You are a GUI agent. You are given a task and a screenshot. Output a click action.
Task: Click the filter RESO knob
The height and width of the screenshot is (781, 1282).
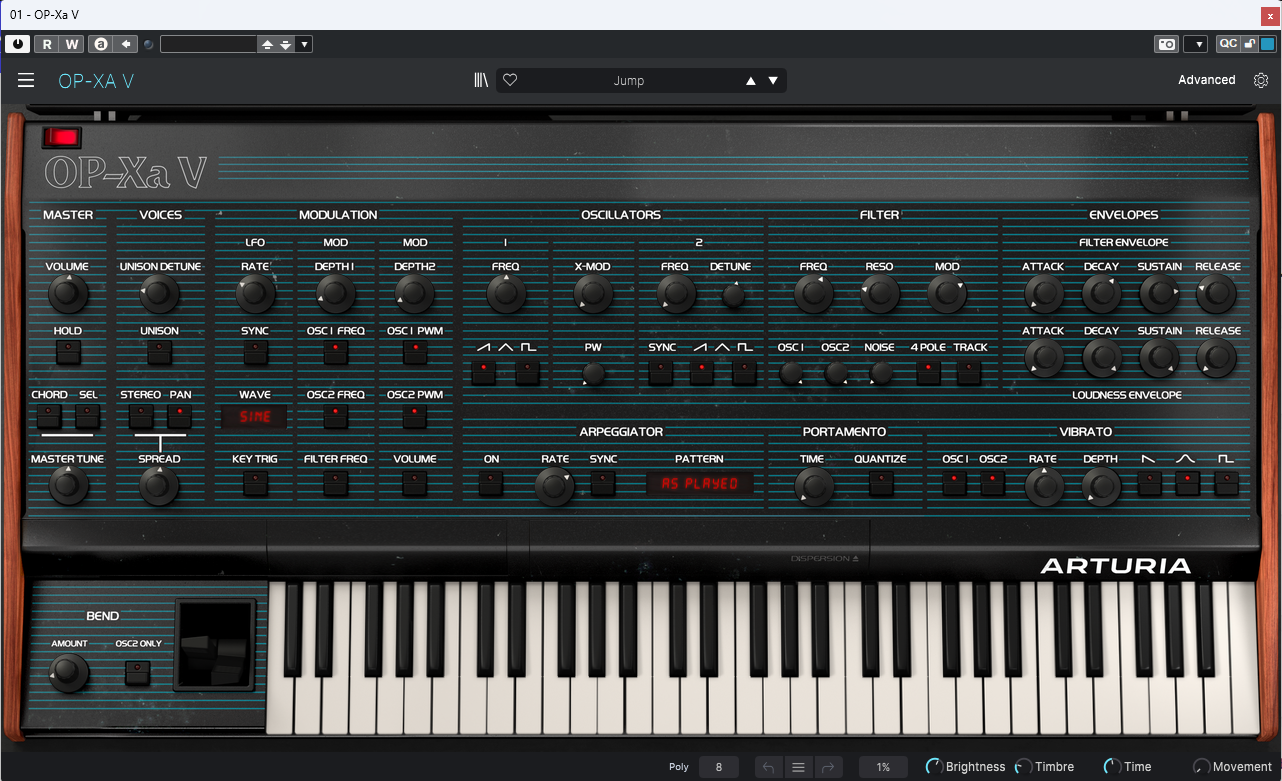click(880, 293)
